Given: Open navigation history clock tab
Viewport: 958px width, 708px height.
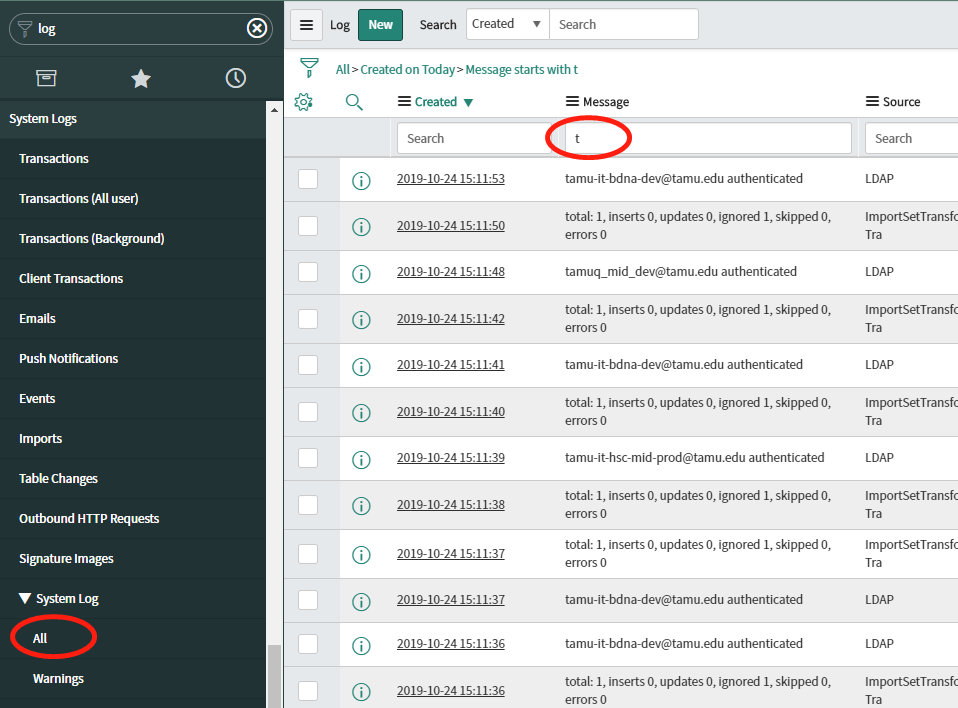Looking at the screenshot, I should click(x=236, y=78).
